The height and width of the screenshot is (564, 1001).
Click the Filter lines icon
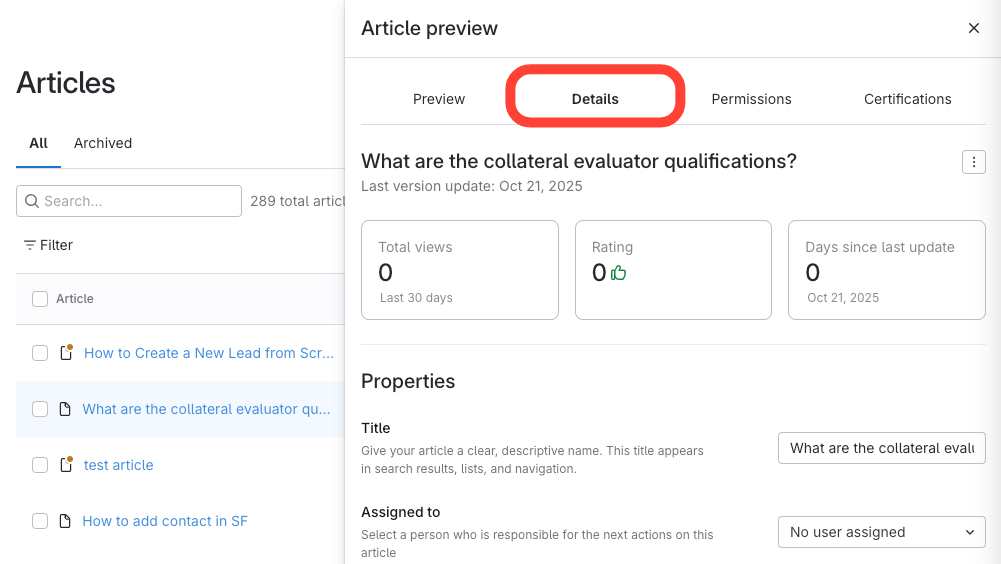coord(30,245)
